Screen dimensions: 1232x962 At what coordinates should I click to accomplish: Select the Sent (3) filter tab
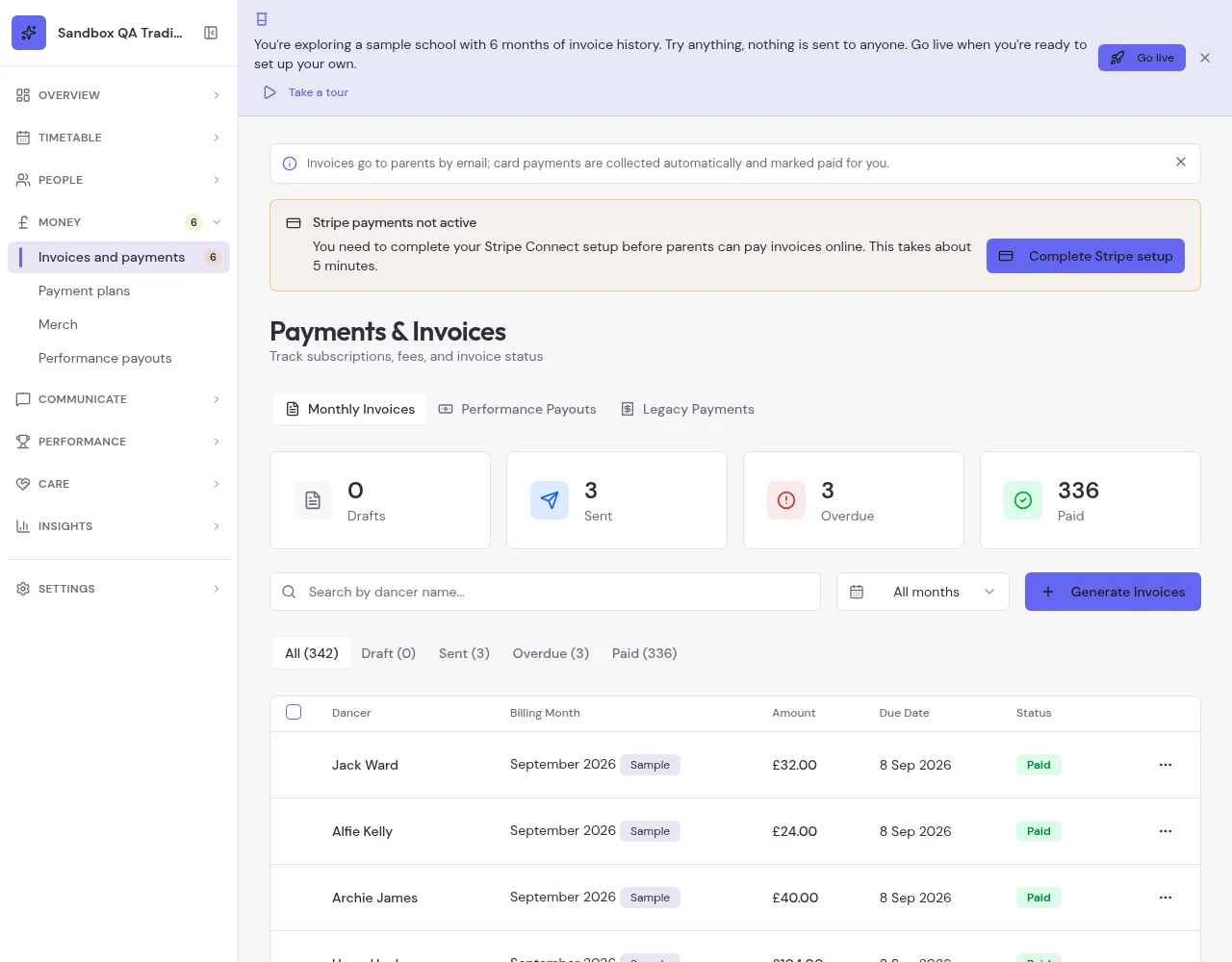[464, 653]
